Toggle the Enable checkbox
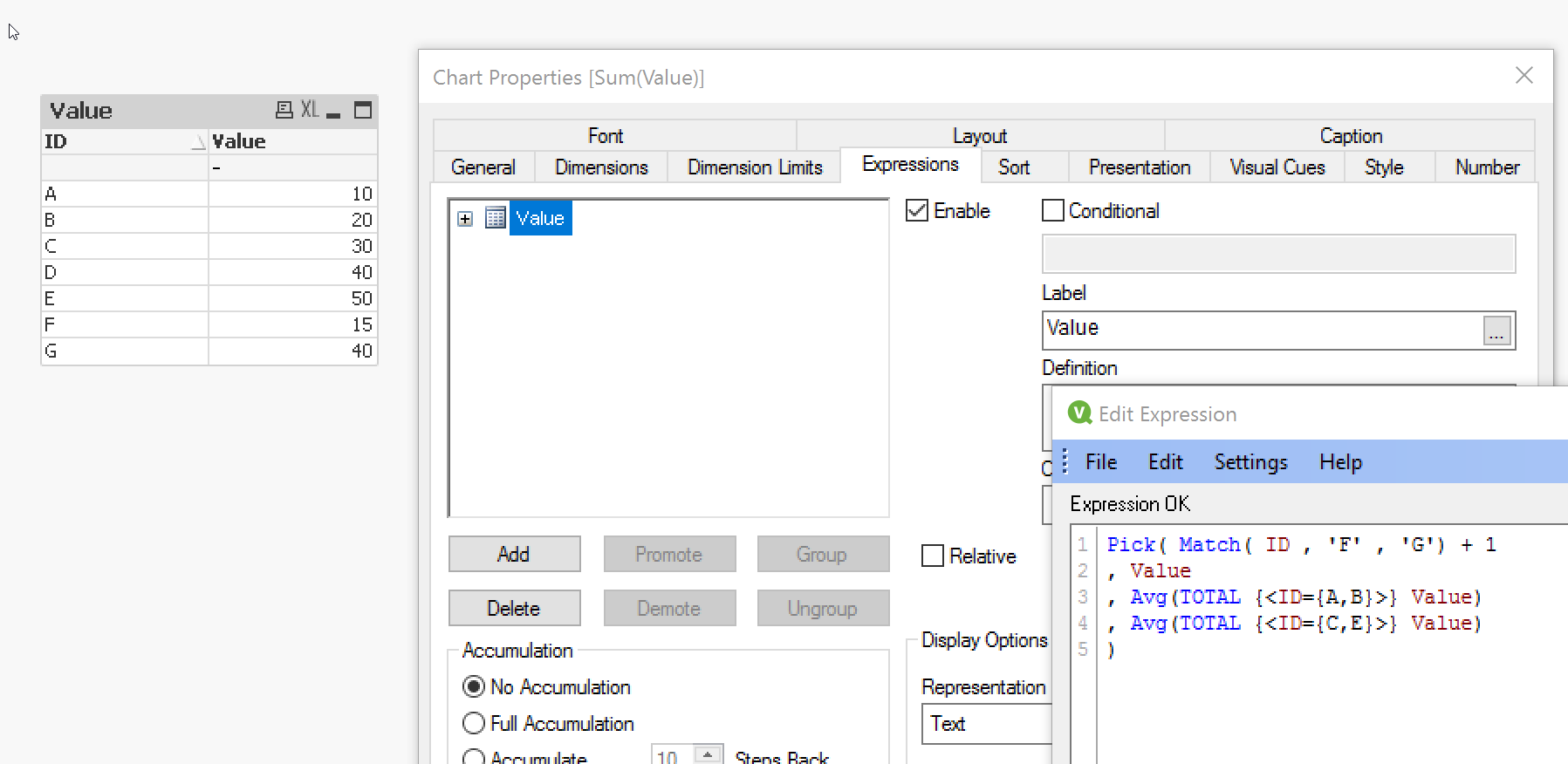 coord(917,211)
